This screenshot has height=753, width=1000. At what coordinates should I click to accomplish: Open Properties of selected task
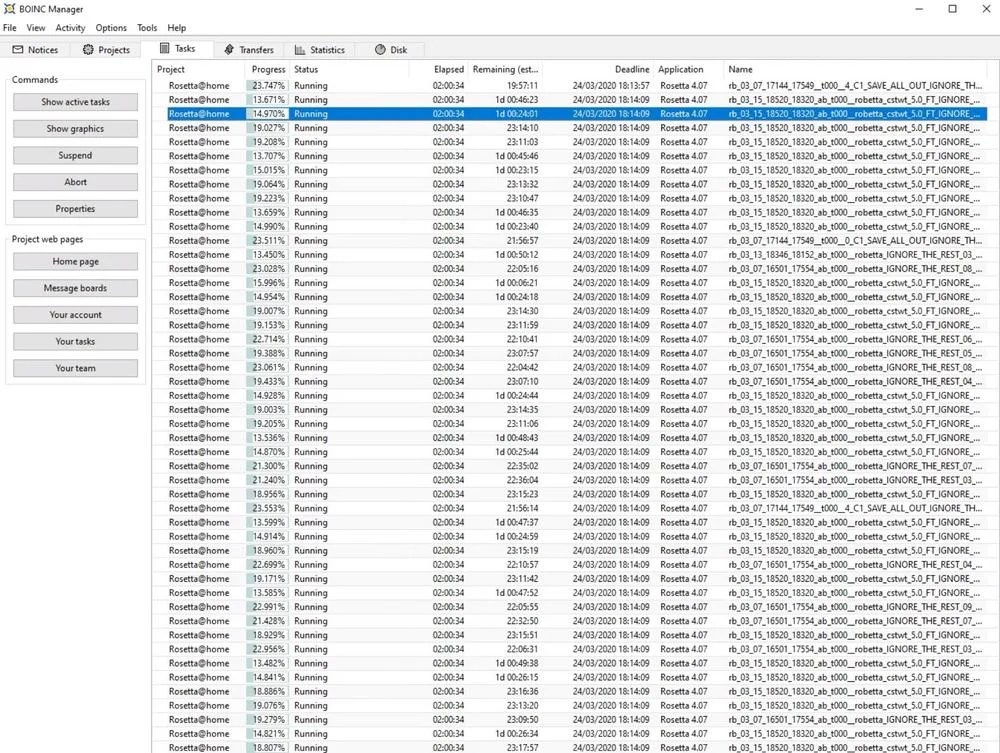(x=75, y=209)
